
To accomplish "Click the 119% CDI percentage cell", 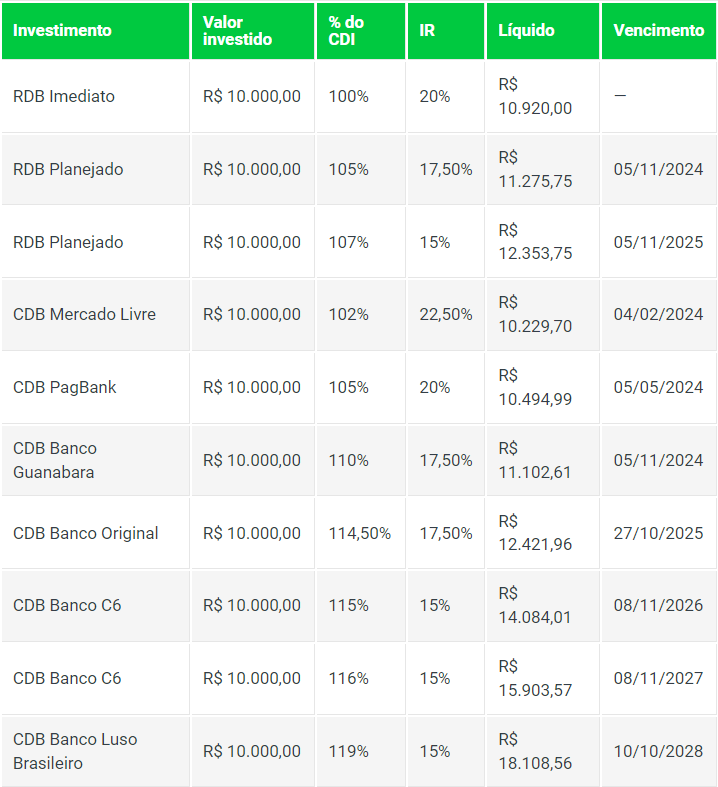I will pyautogui.click(x=349, y=751).
